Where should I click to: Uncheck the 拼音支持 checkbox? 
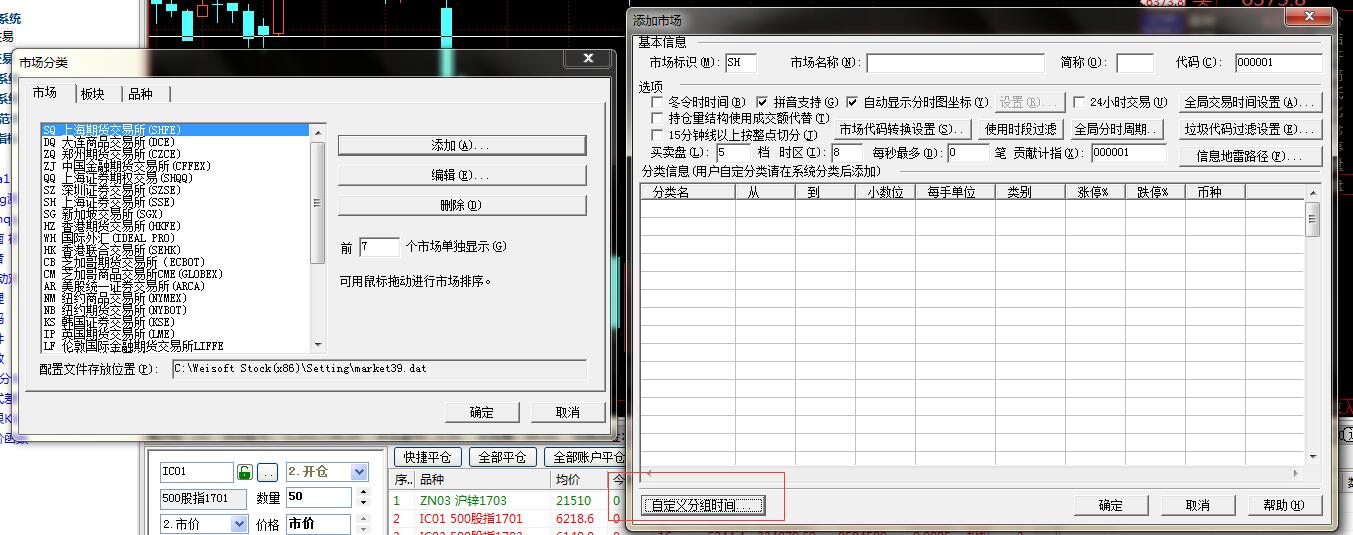point(762,102)
